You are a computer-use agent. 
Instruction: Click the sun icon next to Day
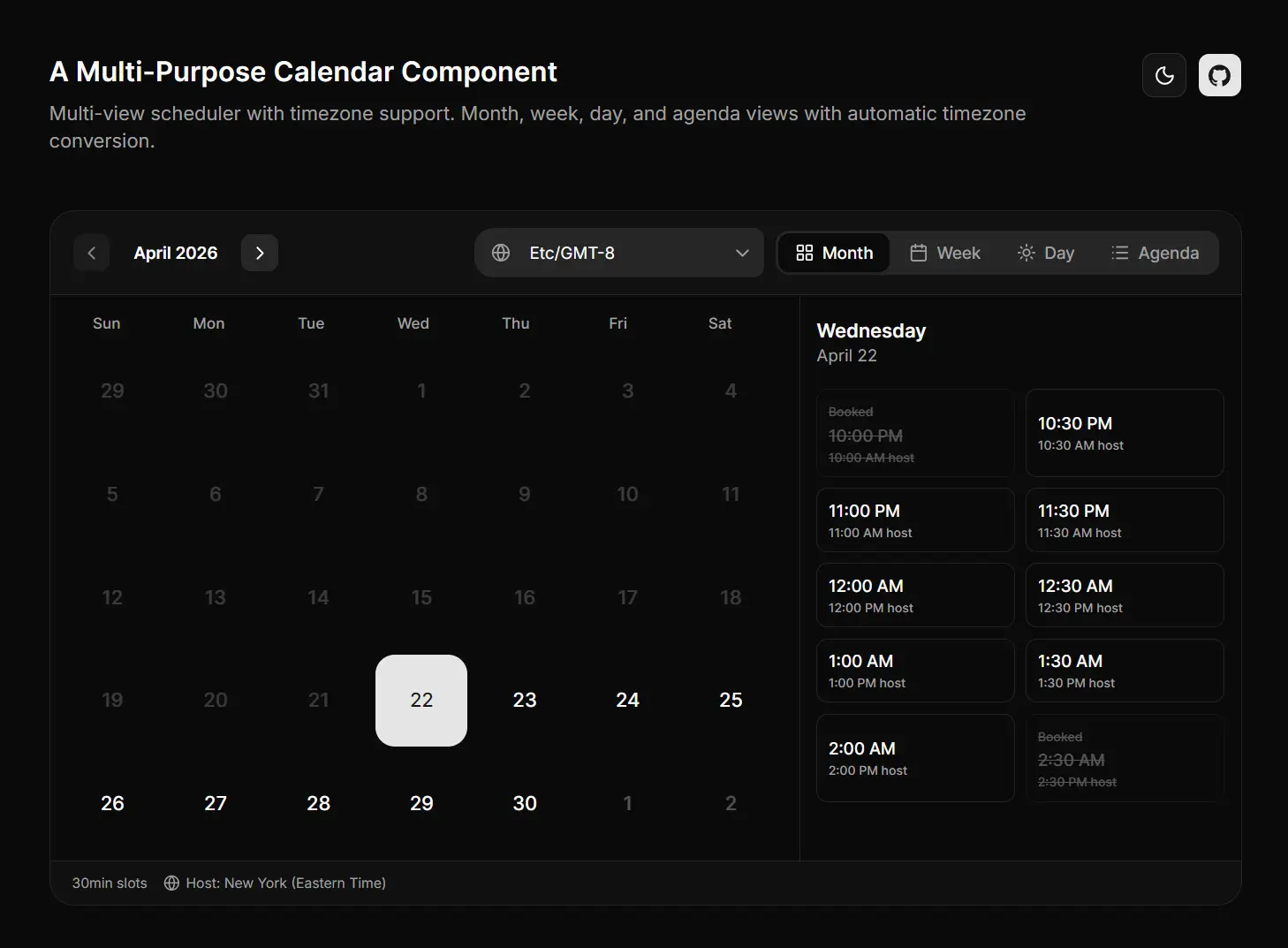(1026, 253)
